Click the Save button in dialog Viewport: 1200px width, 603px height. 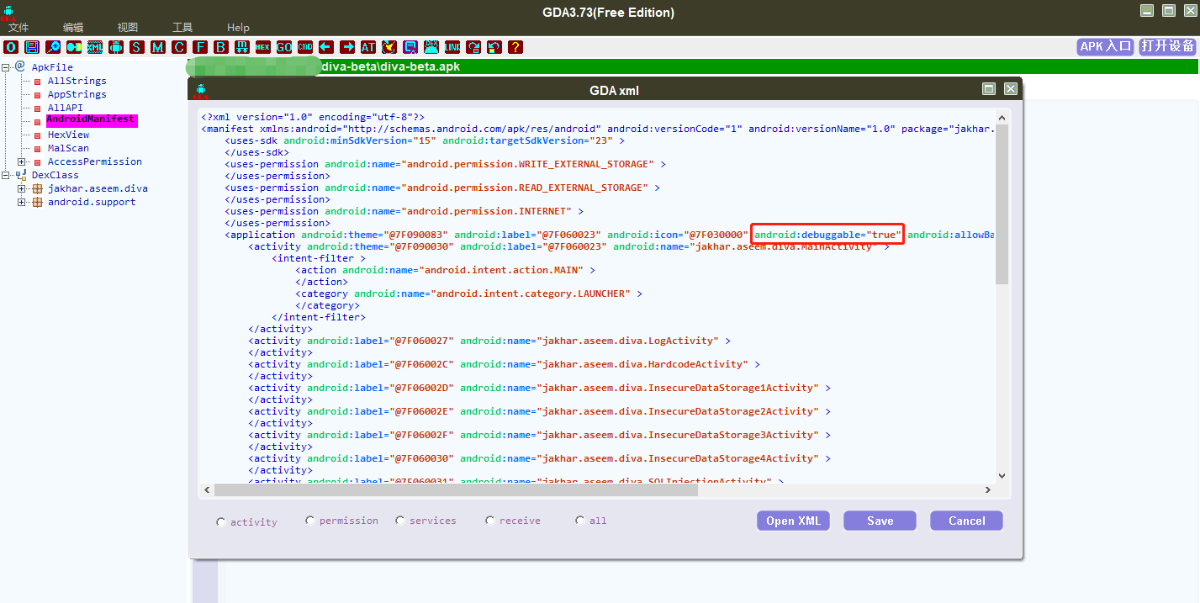(880, 521)
